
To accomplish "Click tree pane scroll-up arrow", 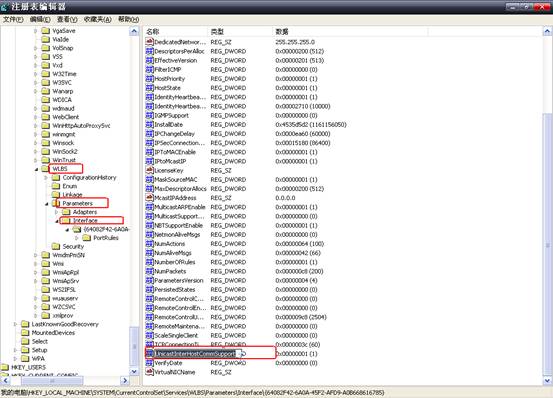I will (x=134, y=31).
